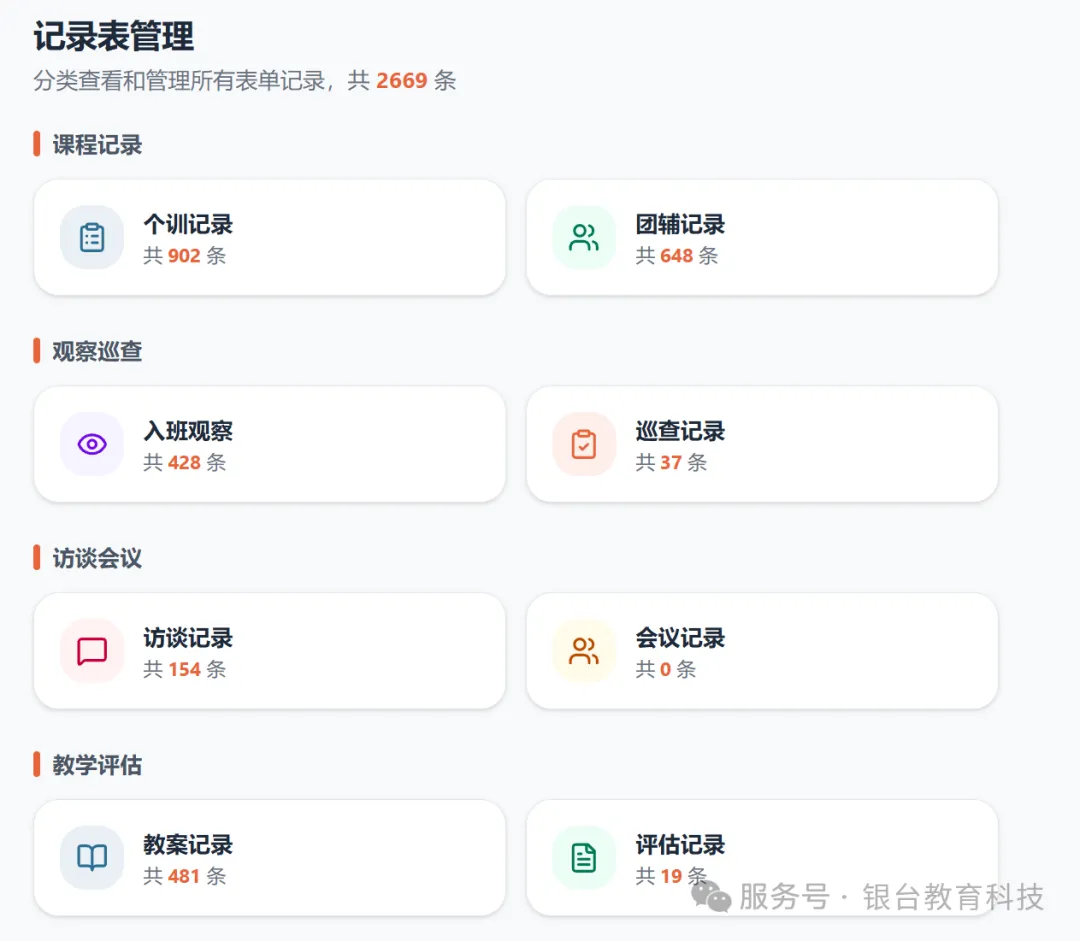Click the 共 902 条 count text

click(x=185, y=256)
